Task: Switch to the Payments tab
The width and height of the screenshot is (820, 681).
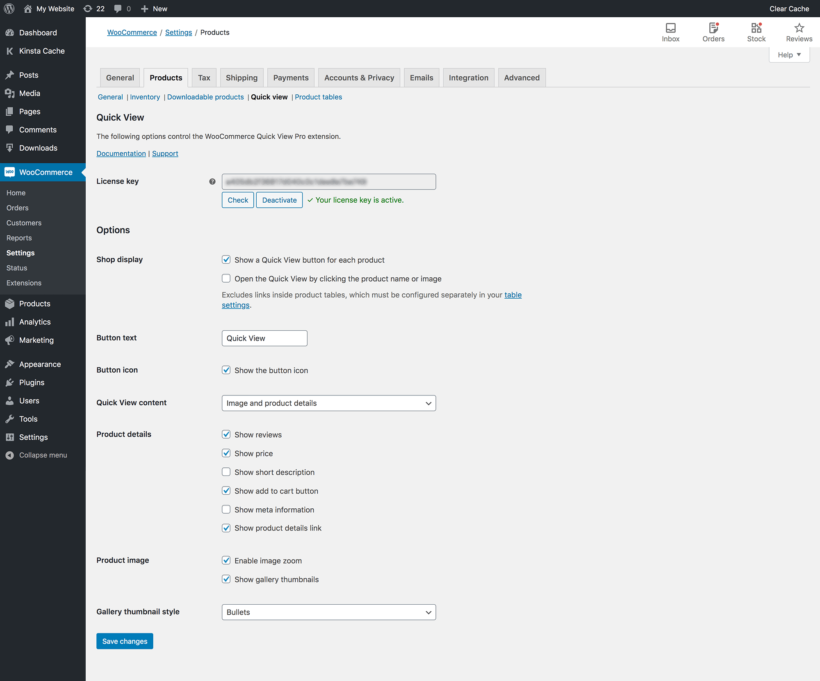Action: coord(291,77)
